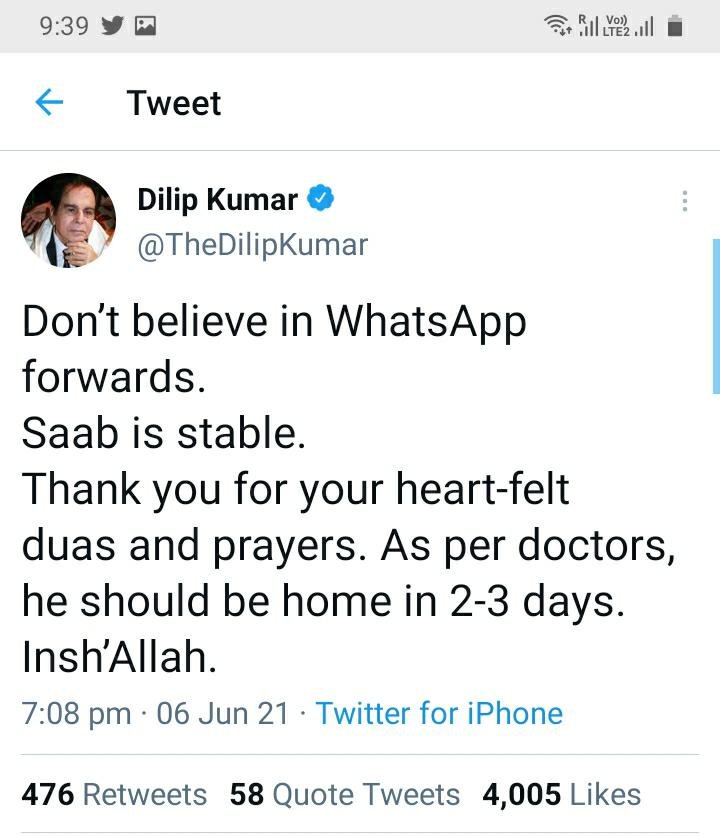Open the 4,005 Likes list

tap(562, 794)
